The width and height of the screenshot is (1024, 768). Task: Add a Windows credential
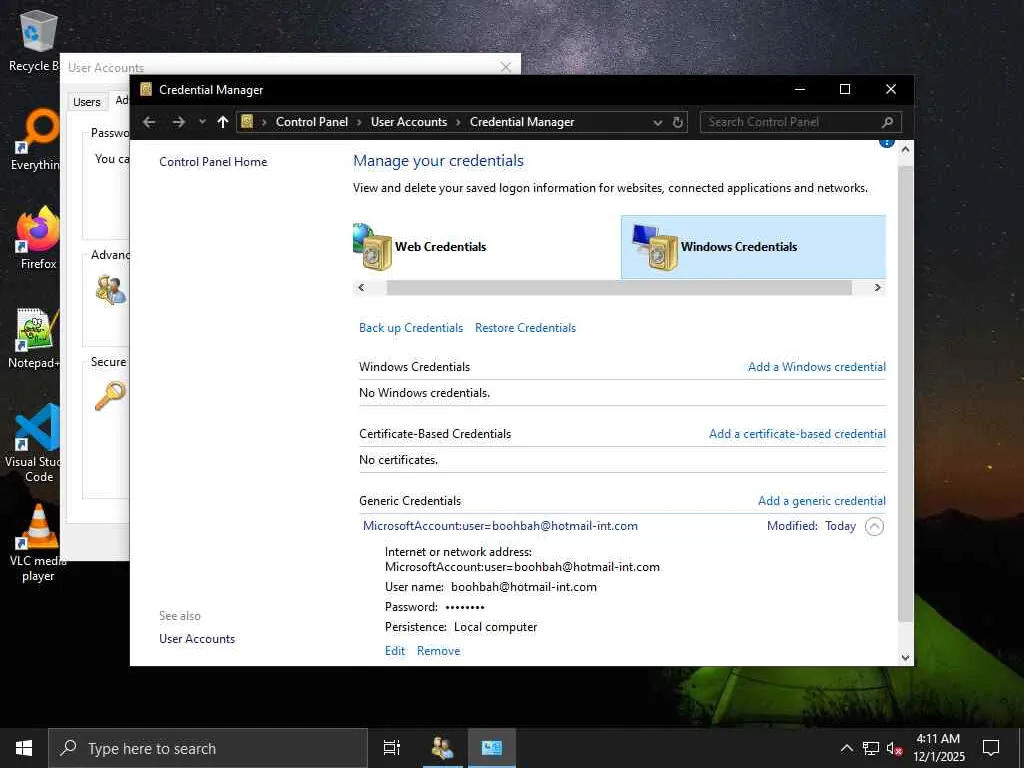point(816,367)
